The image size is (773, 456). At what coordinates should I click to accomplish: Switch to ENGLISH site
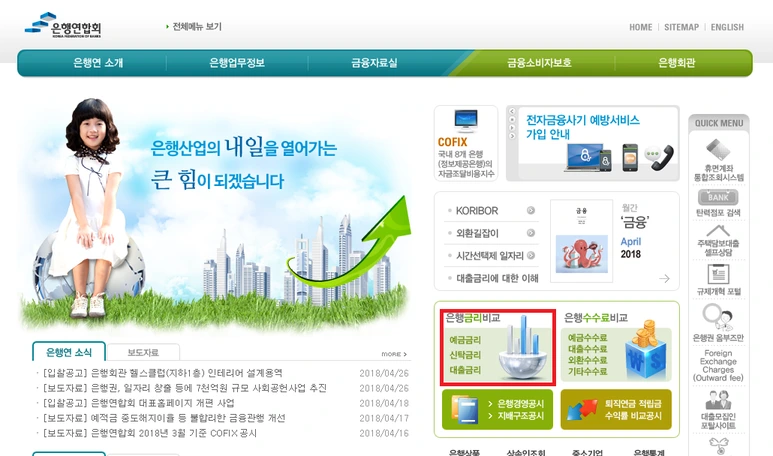727,27
